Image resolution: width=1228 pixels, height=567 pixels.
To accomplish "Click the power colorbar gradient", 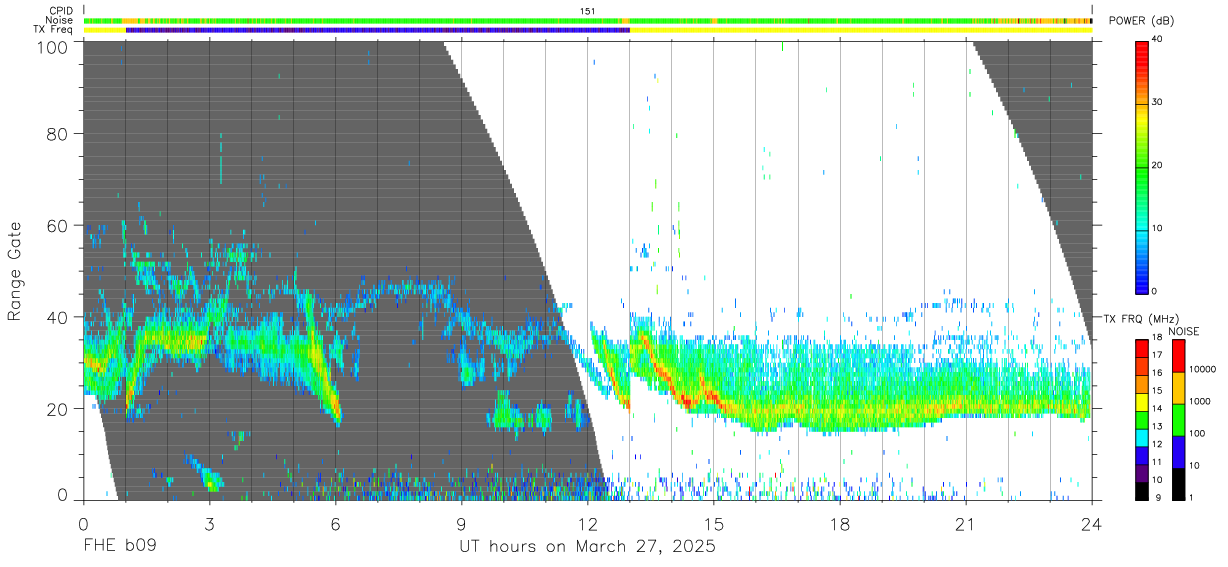I will coord(1143,166).
